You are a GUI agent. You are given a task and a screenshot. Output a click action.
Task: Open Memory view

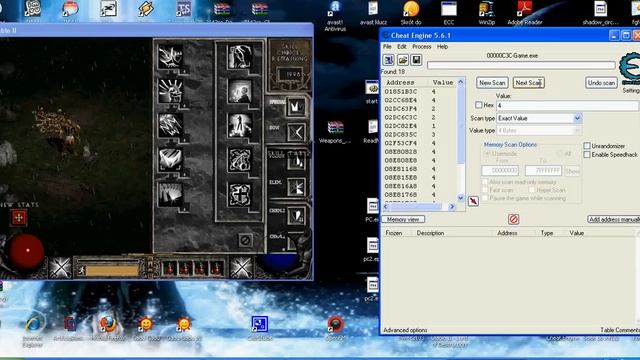pyautogui.click(x=403, y=219)
